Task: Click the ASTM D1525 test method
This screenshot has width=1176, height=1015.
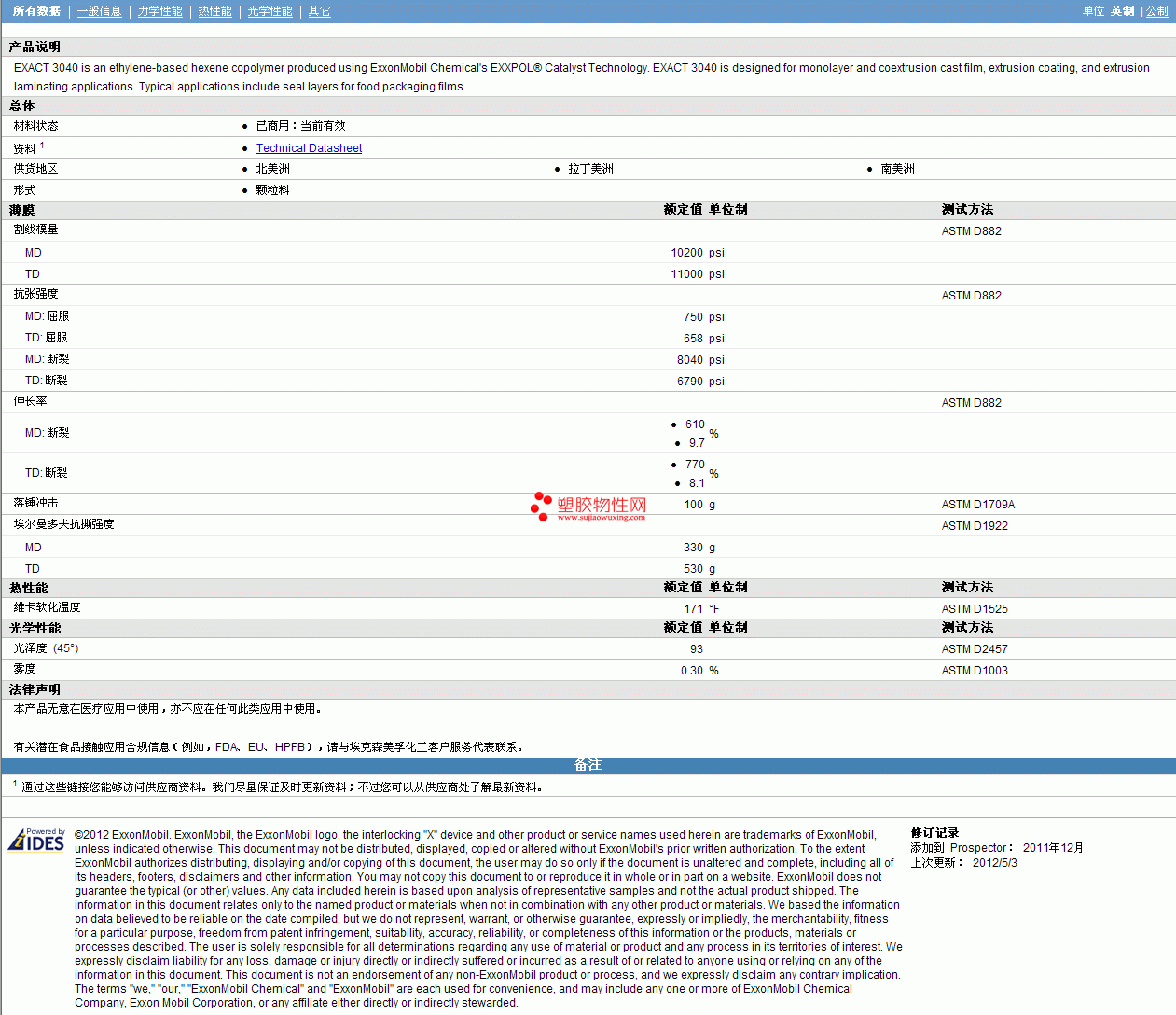Action: tap(975, 609)
